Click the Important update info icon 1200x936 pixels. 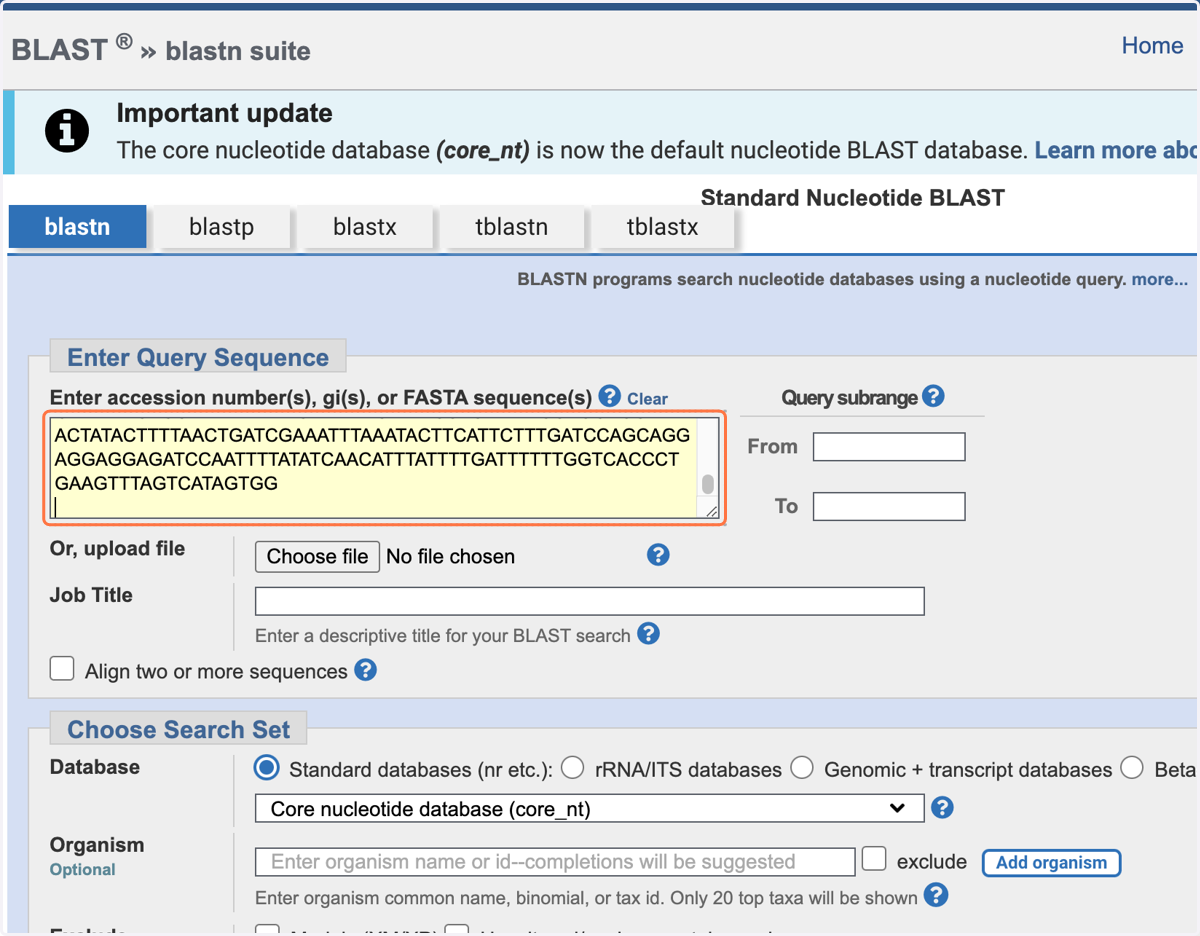point(67,131)
